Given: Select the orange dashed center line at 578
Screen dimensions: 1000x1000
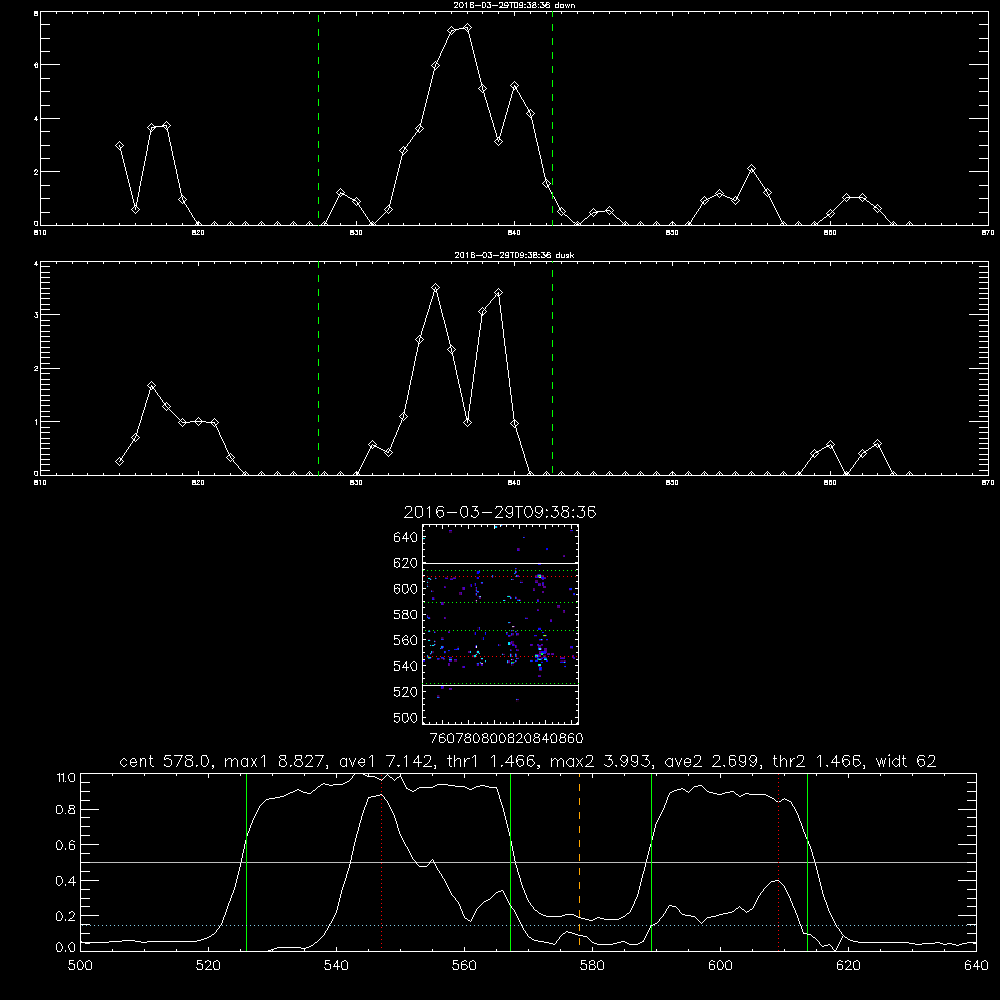Looking at the screenshot, I should [x=579, y=861].
